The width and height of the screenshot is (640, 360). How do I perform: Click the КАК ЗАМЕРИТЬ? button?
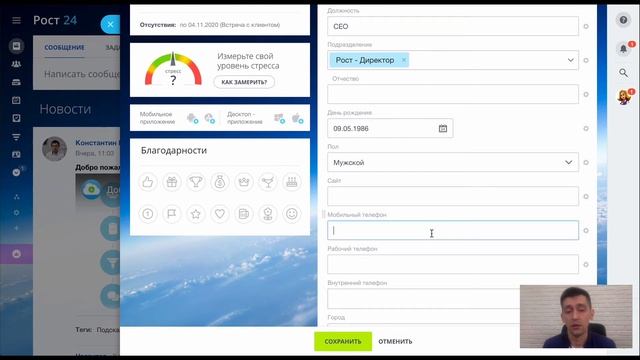244,82
